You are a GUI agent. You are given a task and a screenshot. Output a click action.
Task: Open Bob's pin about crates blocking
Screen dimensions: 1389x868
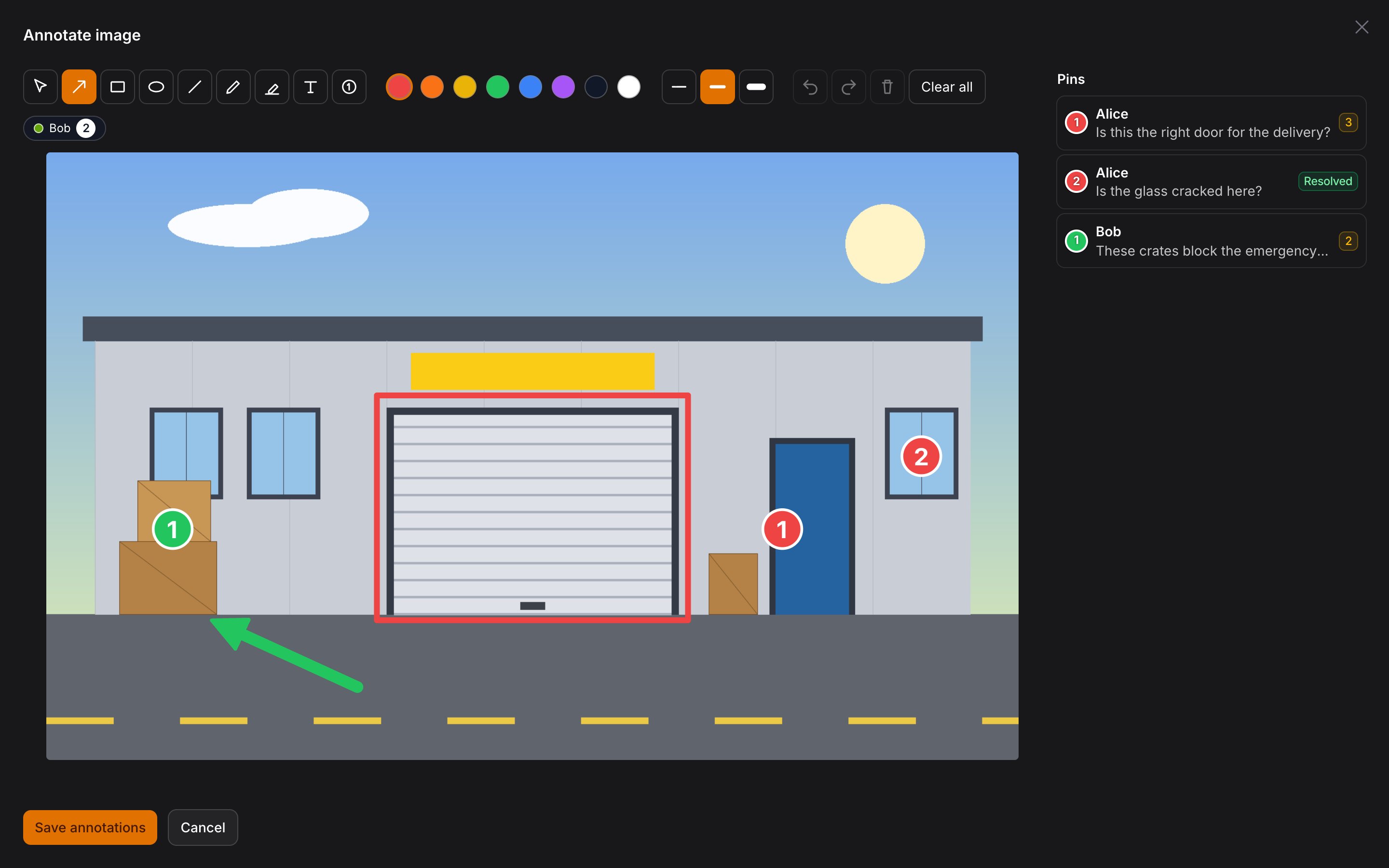tap(1211, 241)
